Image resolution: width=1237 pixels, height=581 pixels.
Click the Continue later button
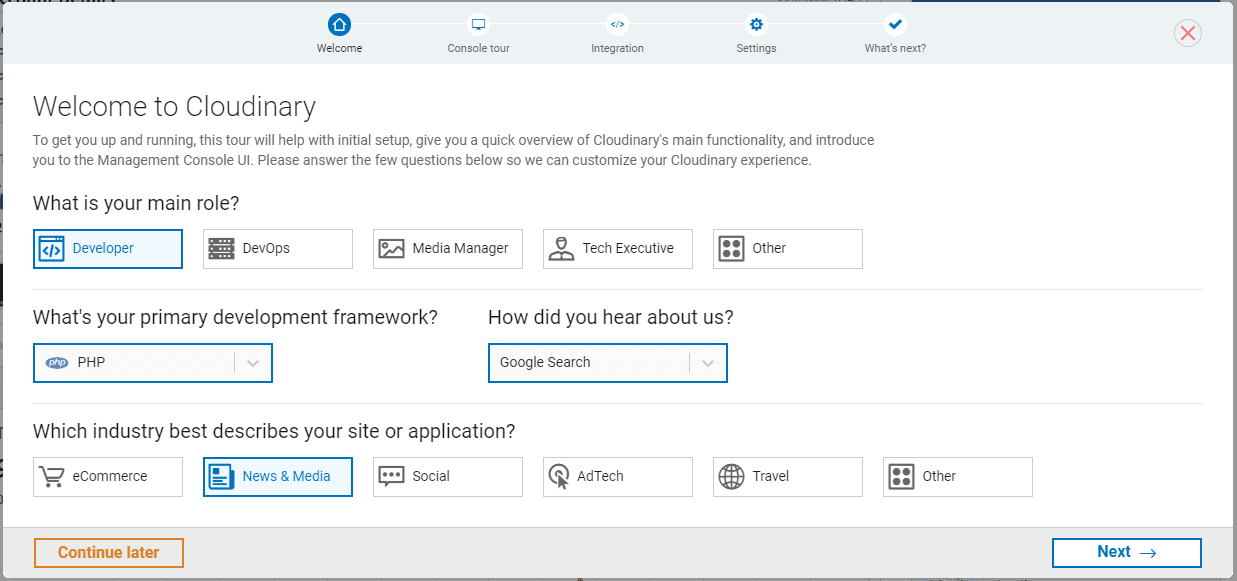pos(109,553)
